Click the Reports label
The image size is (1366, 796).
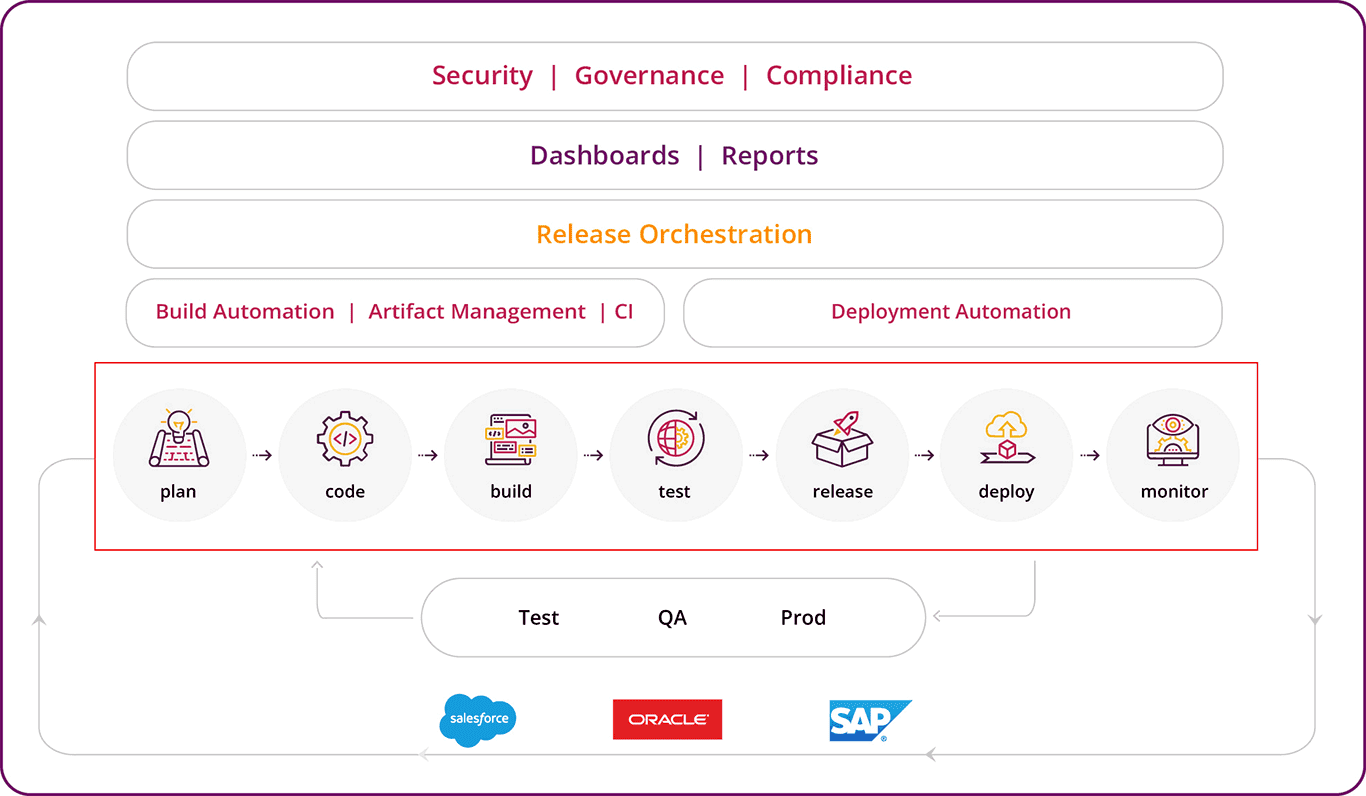pos(770,156)
